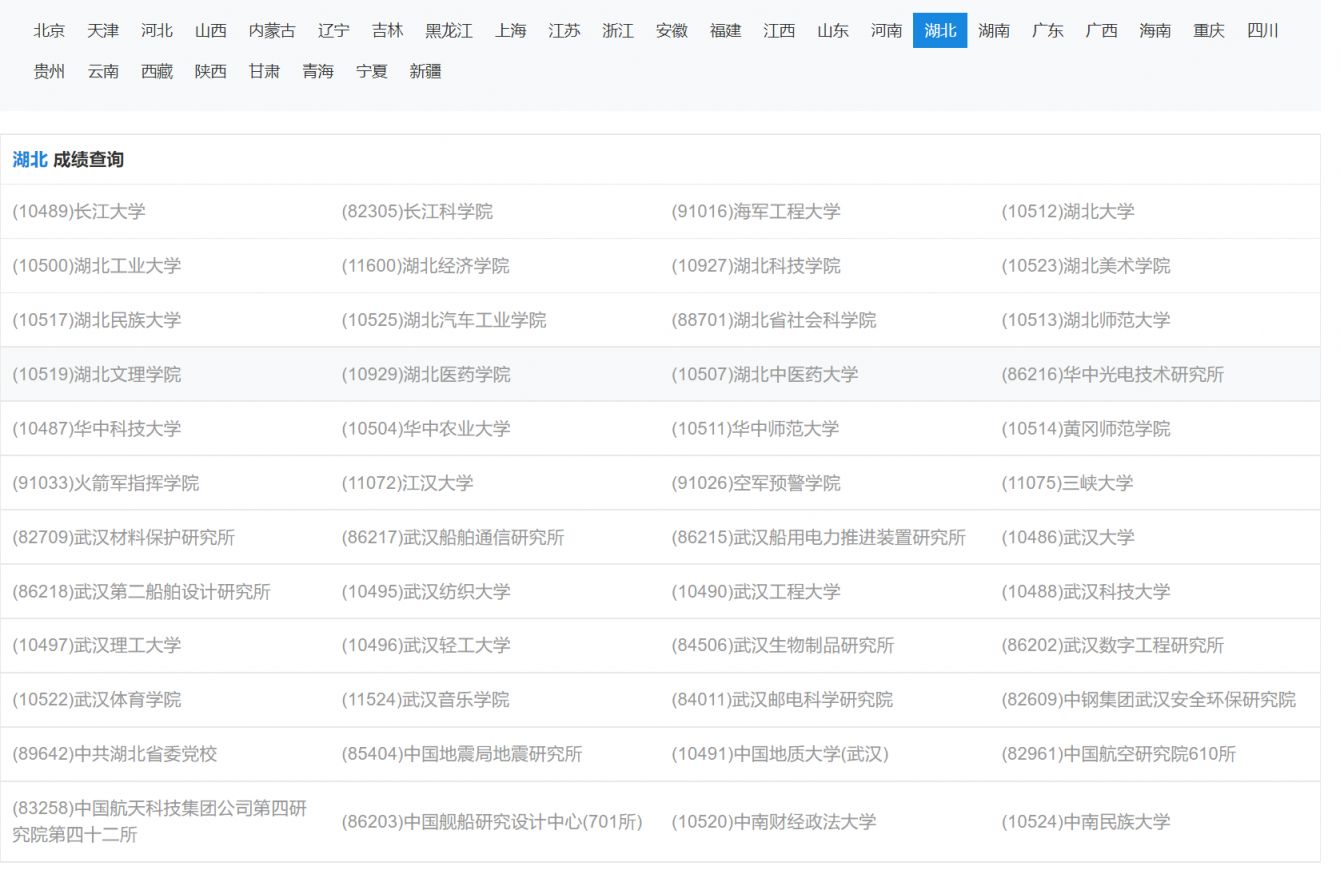Click (10504)华中农业大学 link
Image resolution: width=1340 pixels, height=870 pixels.
point(426,428)
